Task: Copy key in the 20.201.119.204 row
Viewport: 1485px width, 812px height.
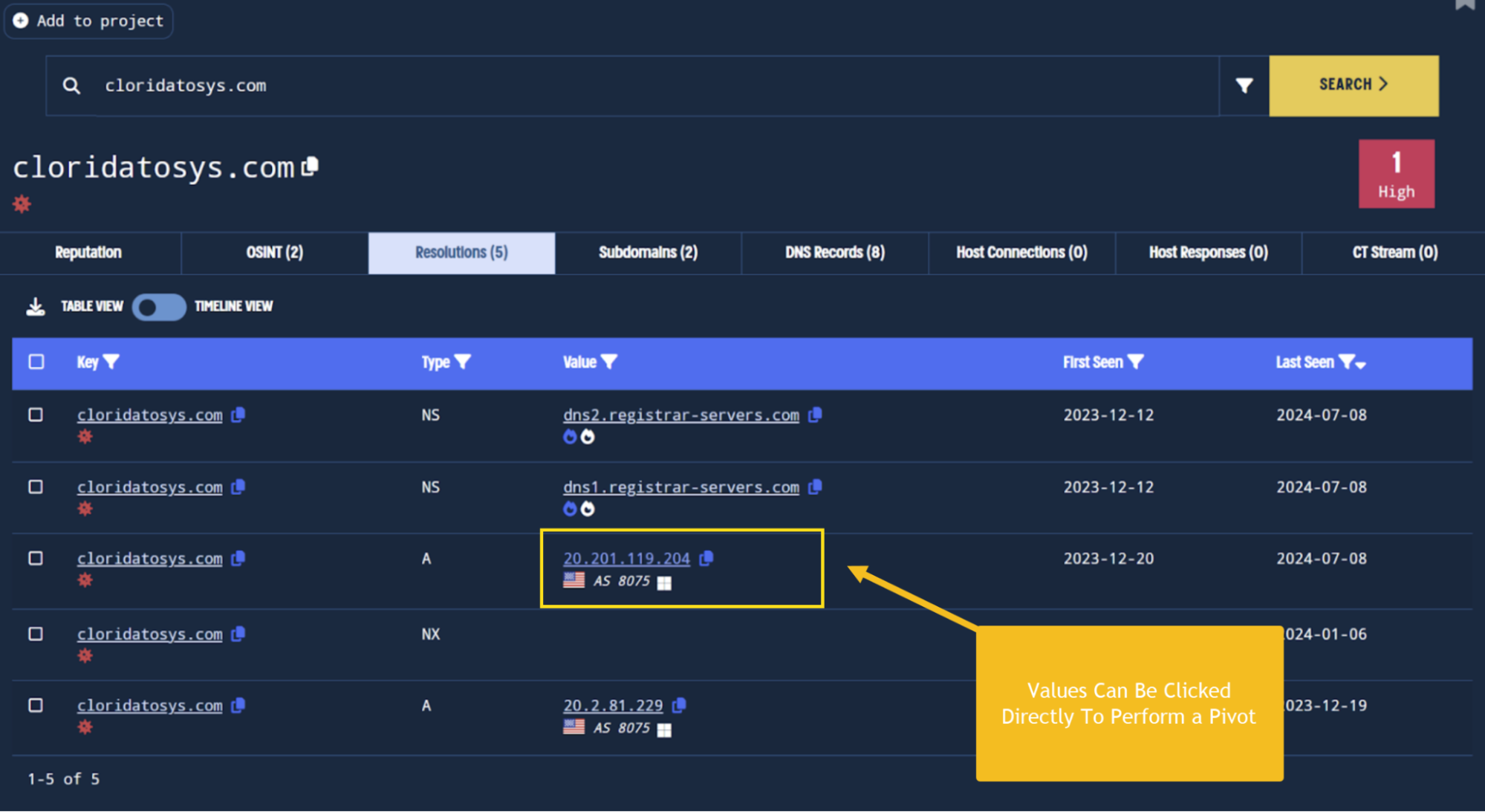Action: 238,558
